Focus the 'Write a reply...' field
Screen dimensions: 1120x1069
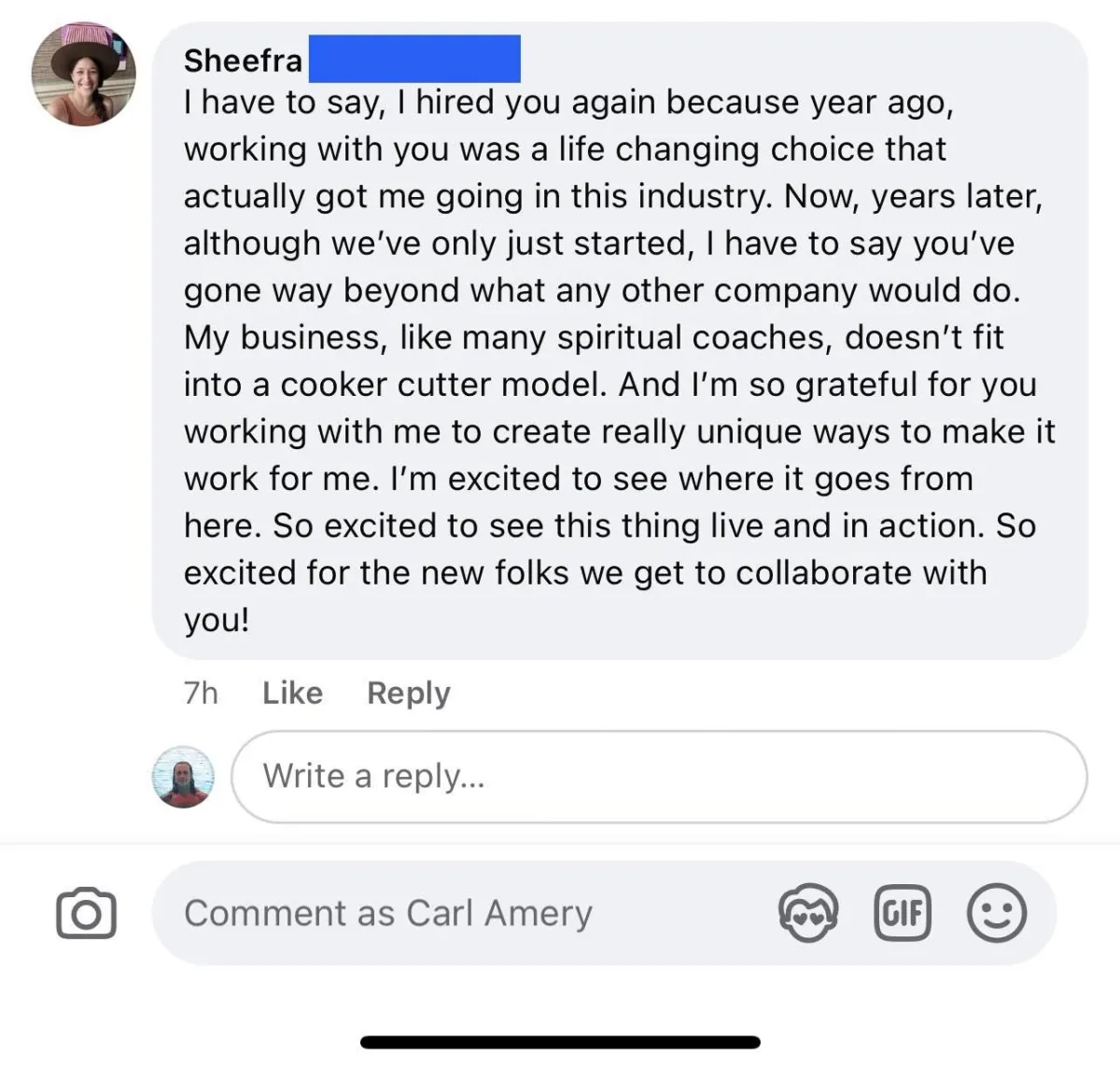(658, 777)
